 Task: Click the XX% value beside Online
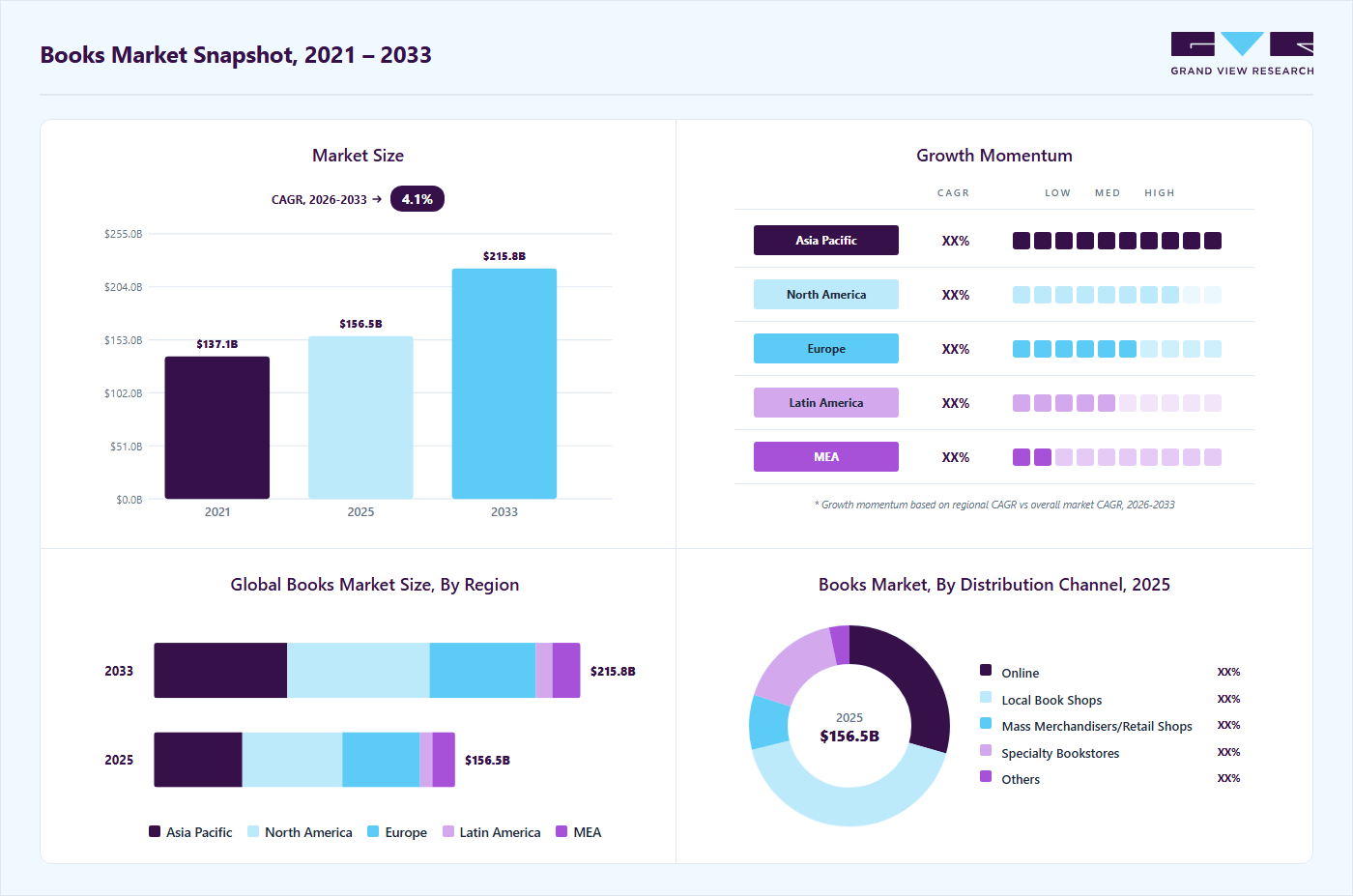[x=1228, y=672]
